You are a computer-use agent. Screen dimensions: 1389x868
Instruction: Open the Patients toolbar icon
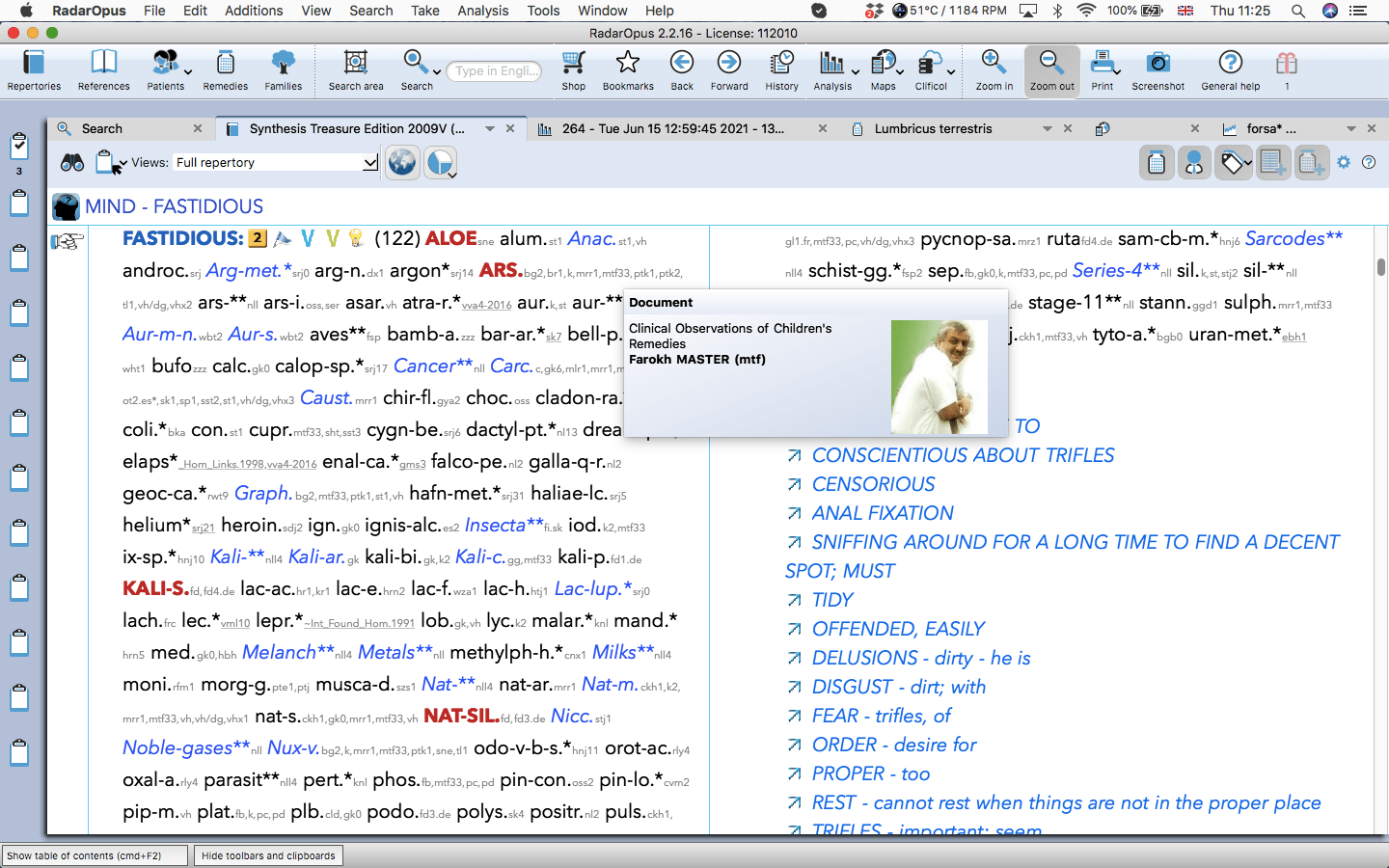pos(165,70)
